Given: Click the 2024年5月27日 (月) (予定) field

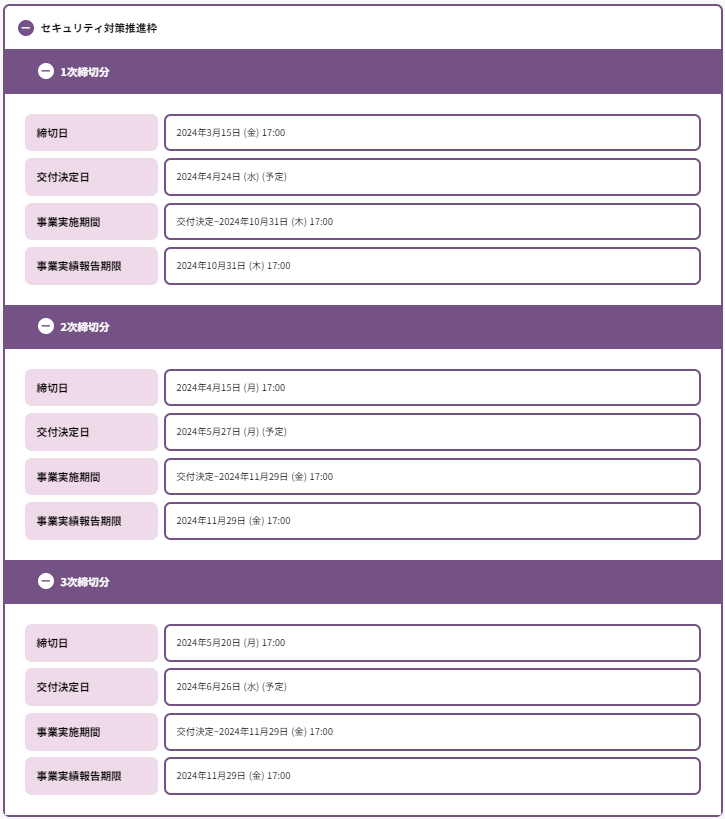Looking at the screenshot, I should [432, 432].
